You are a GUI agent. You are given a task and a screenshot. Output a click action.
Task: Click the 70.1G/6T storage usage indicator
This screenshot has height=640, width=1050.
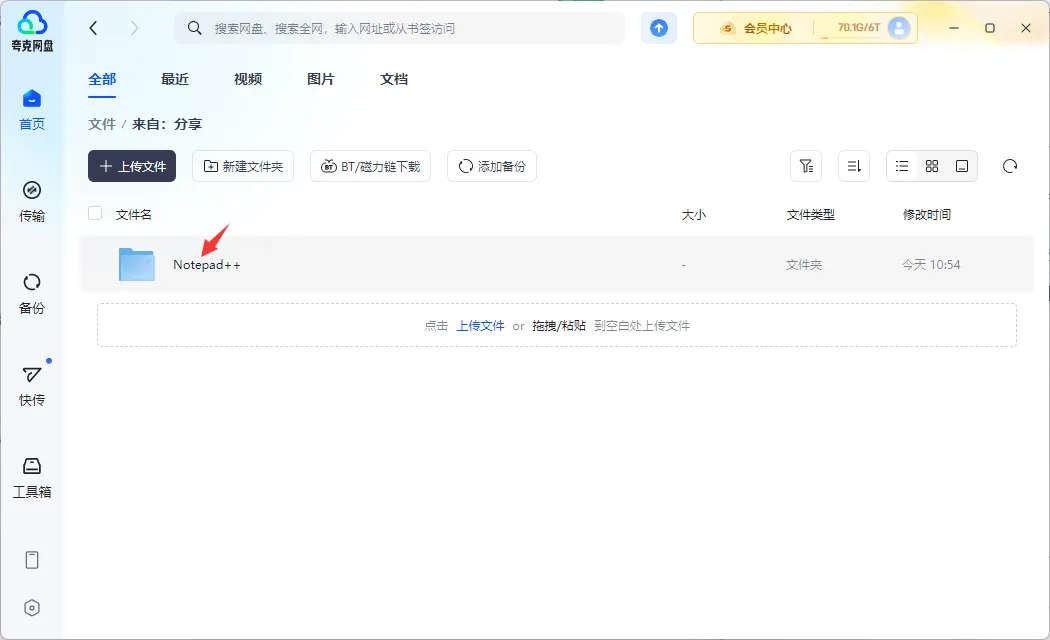(x=858, y=27)
